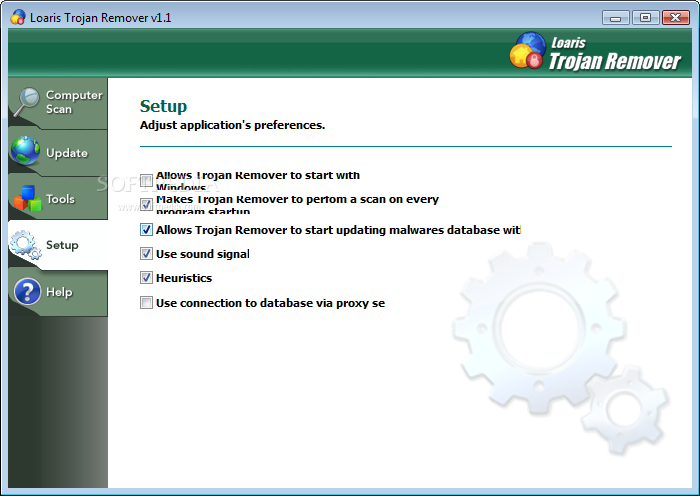Screen dimensions: 700x496
Task: Uncheck updating malwares database option
Action: point(146,229)
